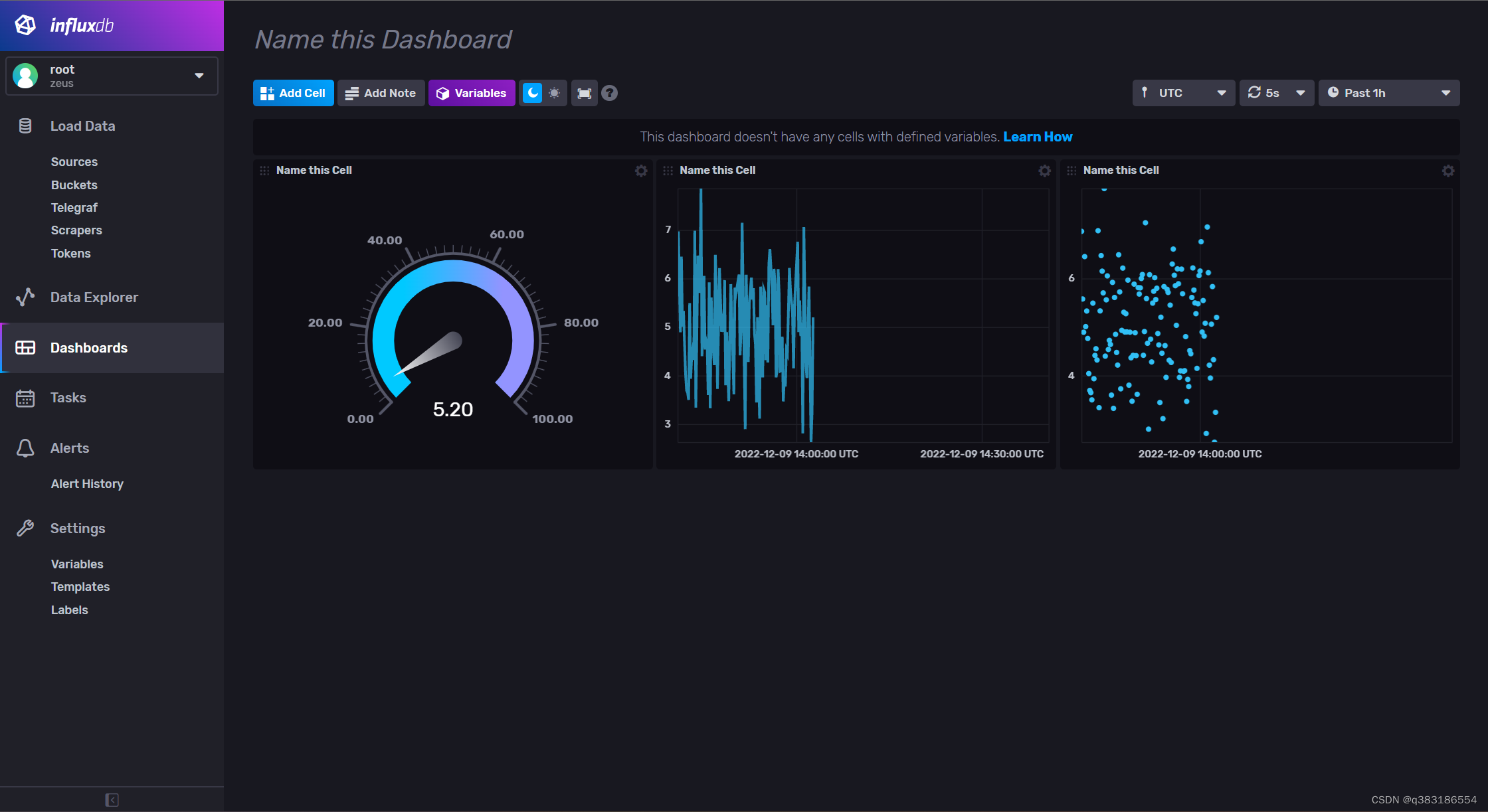Click the InfluxDB logo icon
Image resolution: width=1488 pixels, height=812 pixels.
pyautogui.click(x=25, y=25)
